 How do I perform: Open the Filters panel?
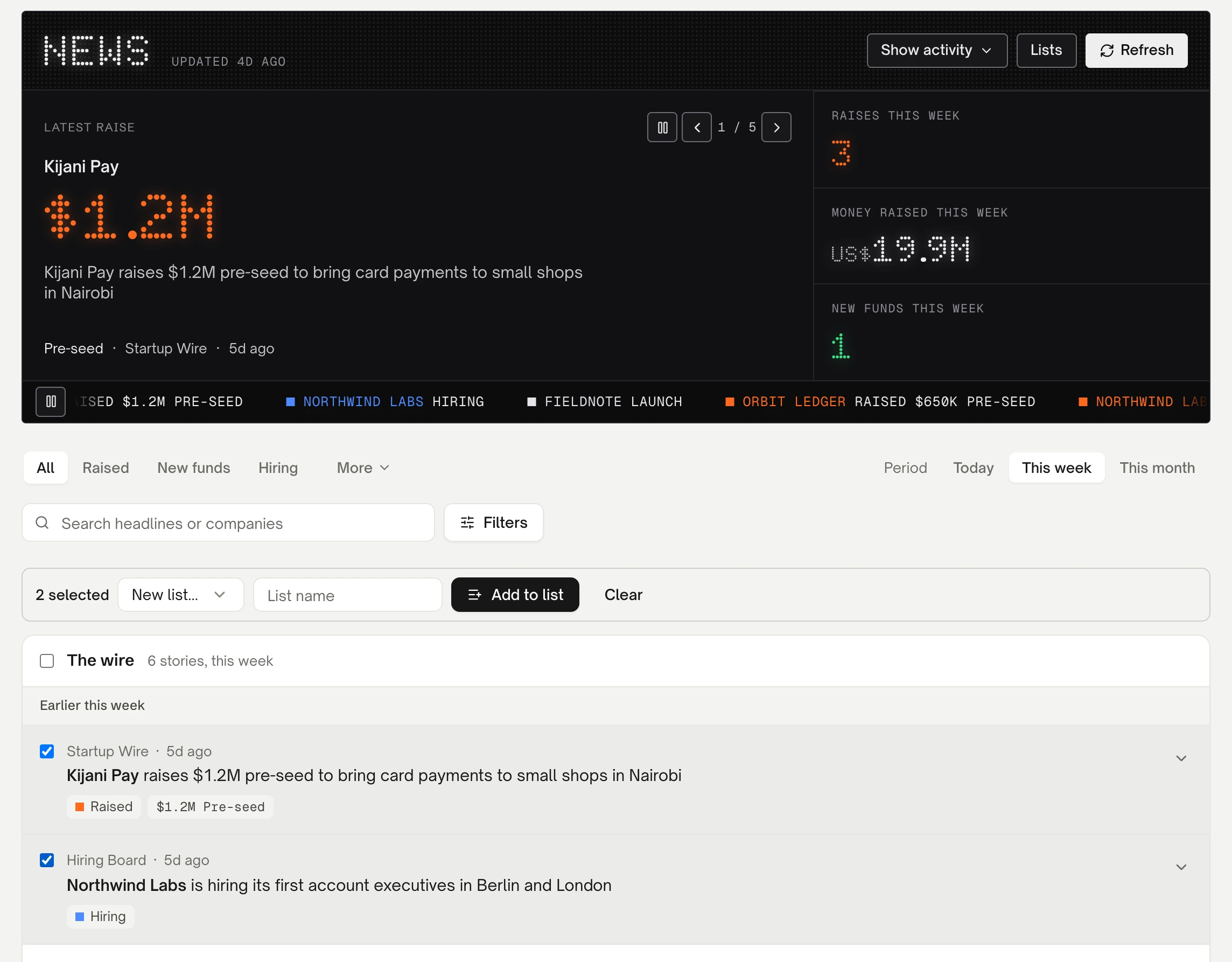click(493, 523)
